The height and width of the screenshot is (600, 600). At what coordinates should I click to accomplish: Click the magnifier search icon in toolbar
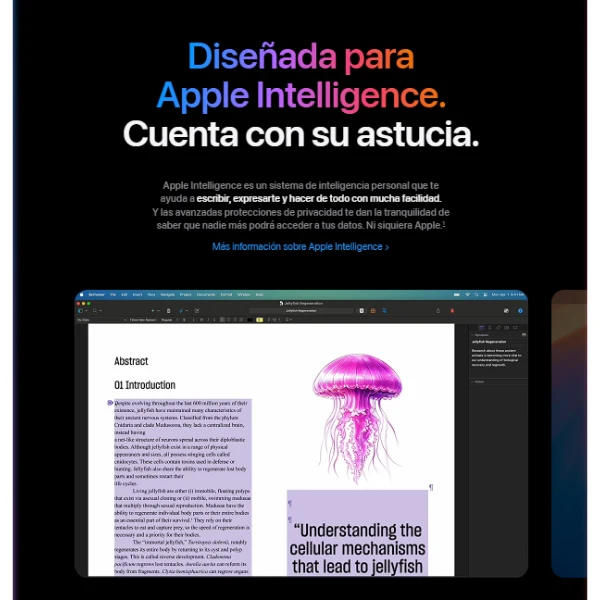[95, 311]
